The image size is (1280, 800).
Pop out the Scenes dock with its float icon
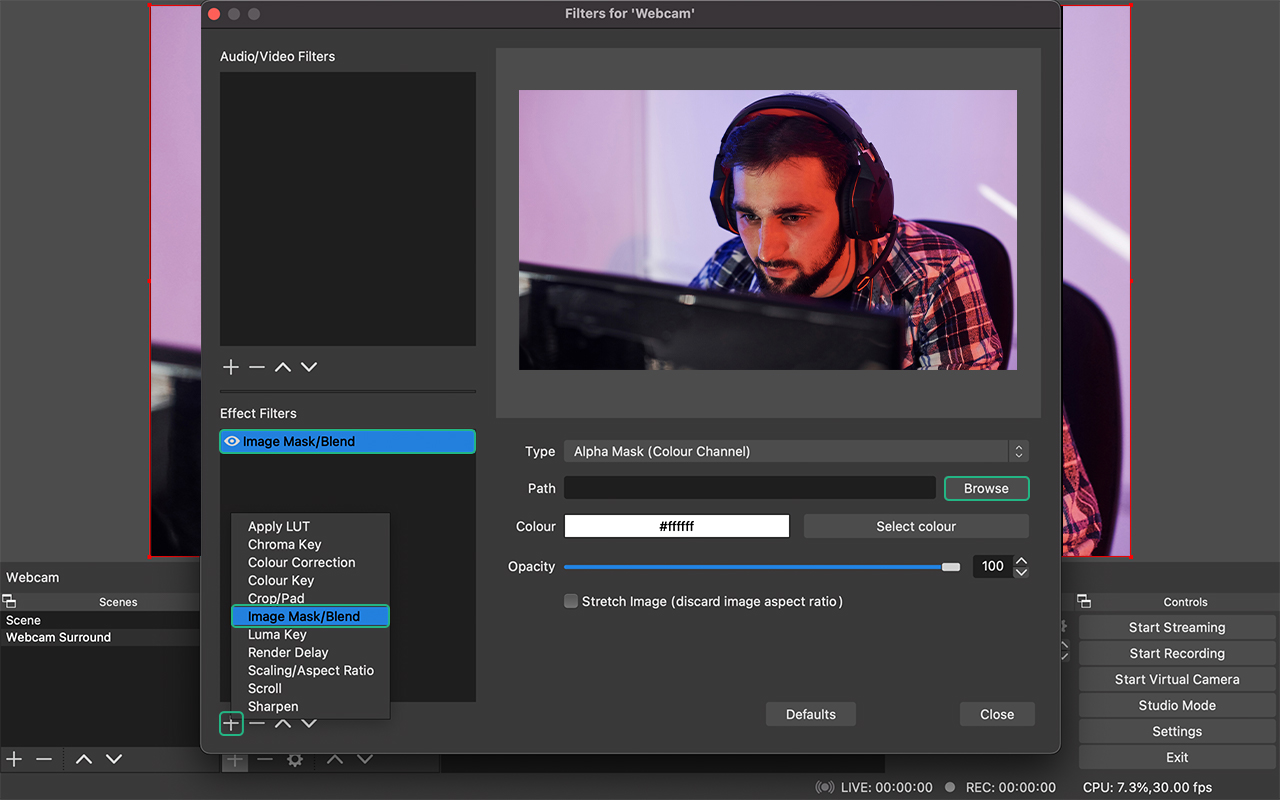pyautogui.click(x=9, y=601)
